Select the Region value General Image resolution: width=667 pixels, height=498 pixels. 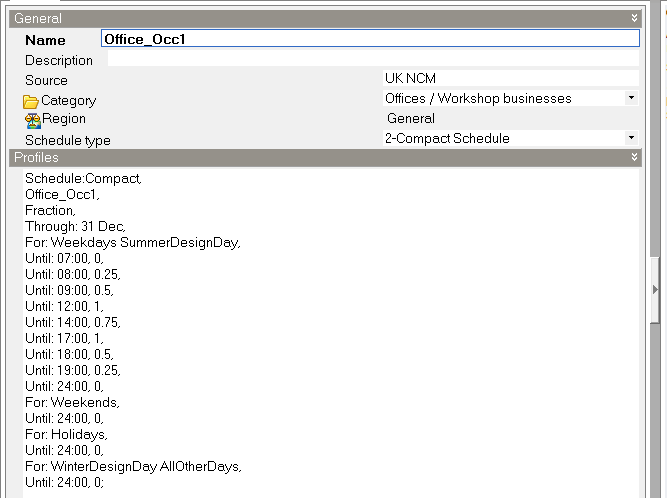click(410, 118)
